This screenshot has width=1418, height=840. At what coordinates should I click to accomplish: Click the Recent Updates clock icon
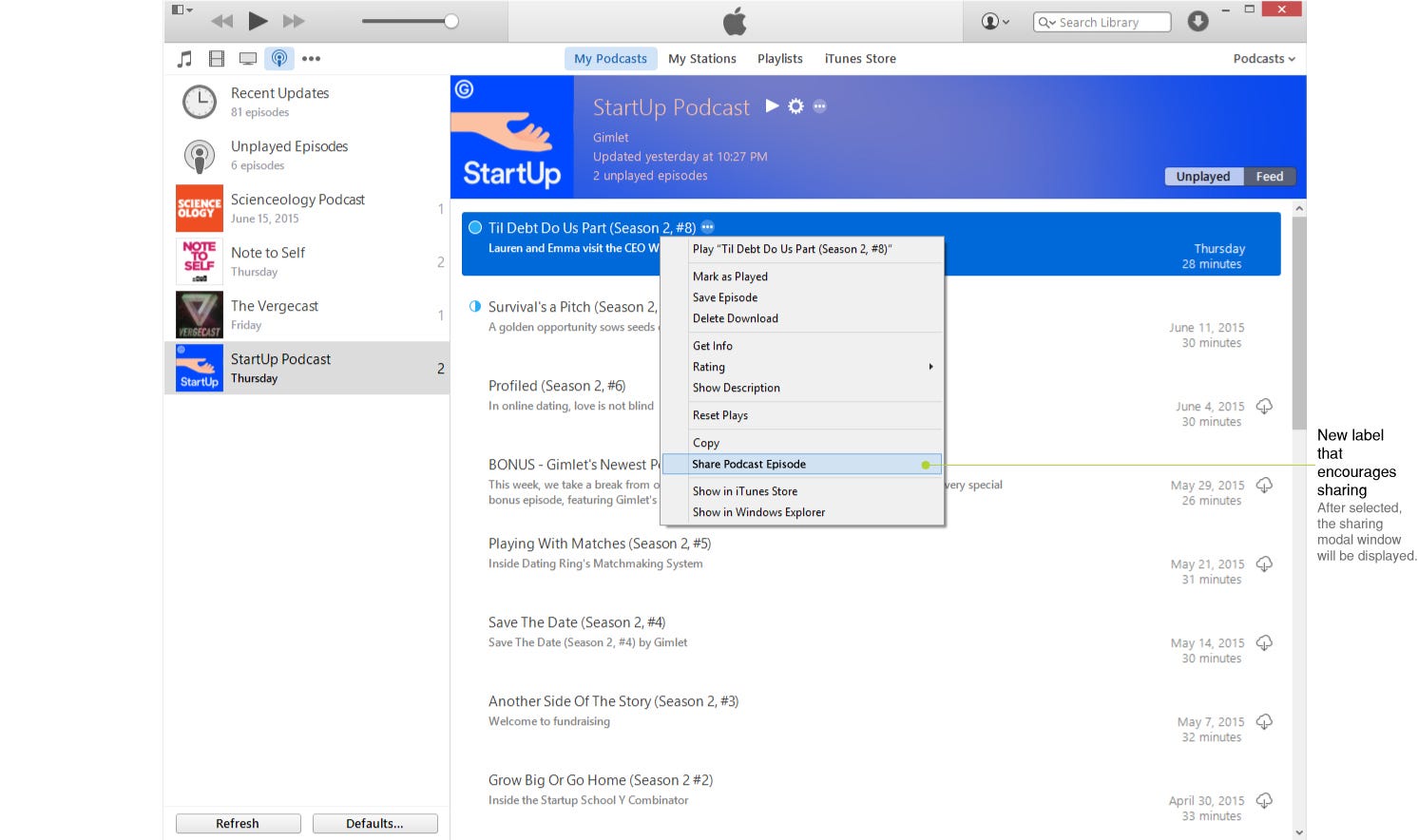(200, 102)
